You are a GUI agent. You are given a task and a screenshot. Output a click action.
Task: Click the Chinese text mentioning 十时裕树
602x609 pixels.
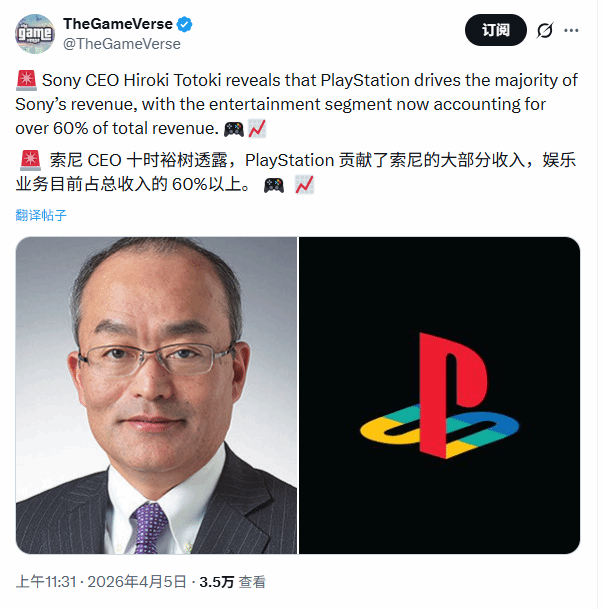pos(296,172)
